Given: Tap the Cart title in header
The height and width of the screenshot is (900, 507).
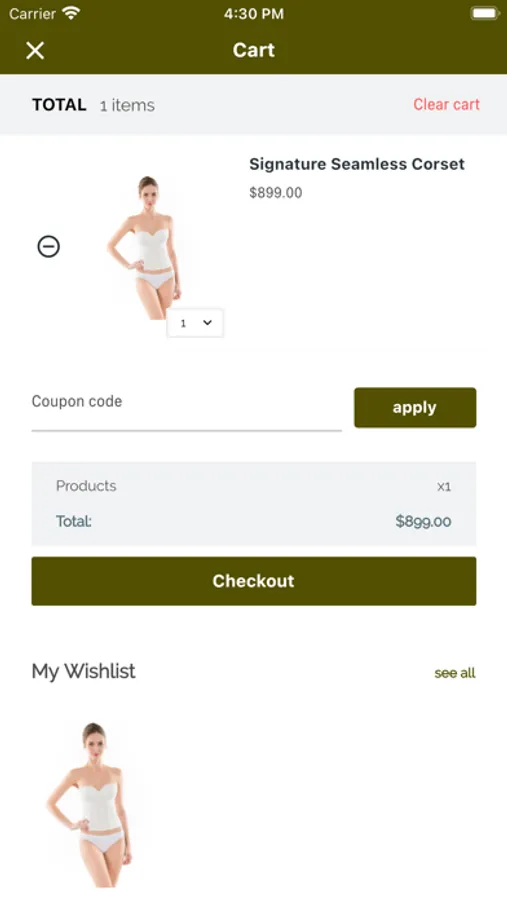Looking at the screenshot, I should (x=254, y=50).
